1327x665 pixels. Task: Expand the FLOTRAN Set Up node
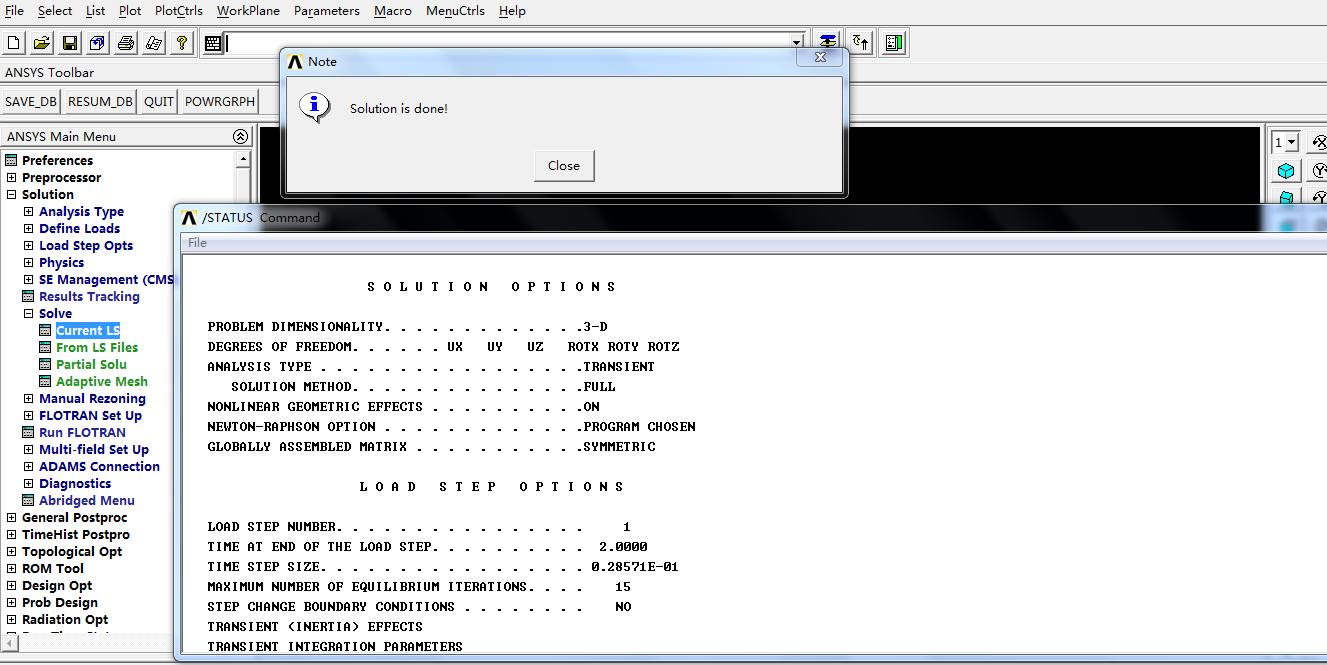pyautogui.click(x=28, y=415)
